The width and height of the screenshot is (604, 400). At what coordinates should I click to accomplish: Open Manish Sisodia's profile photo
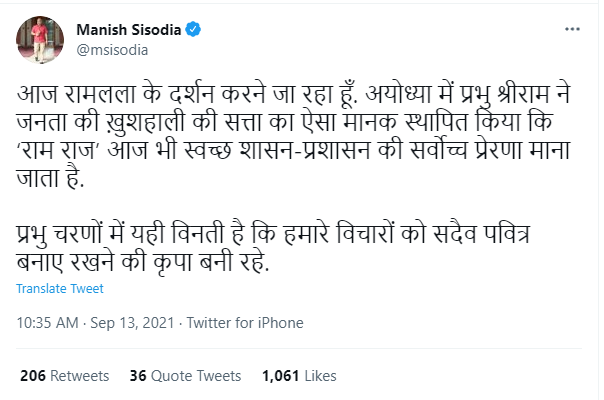36,36
